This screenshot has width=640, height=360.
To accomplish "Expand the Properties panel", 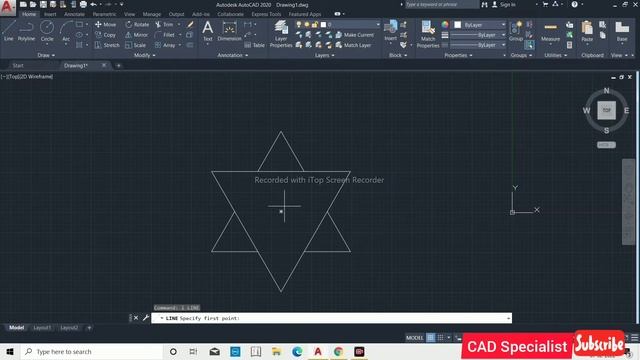I will point(458,55).
